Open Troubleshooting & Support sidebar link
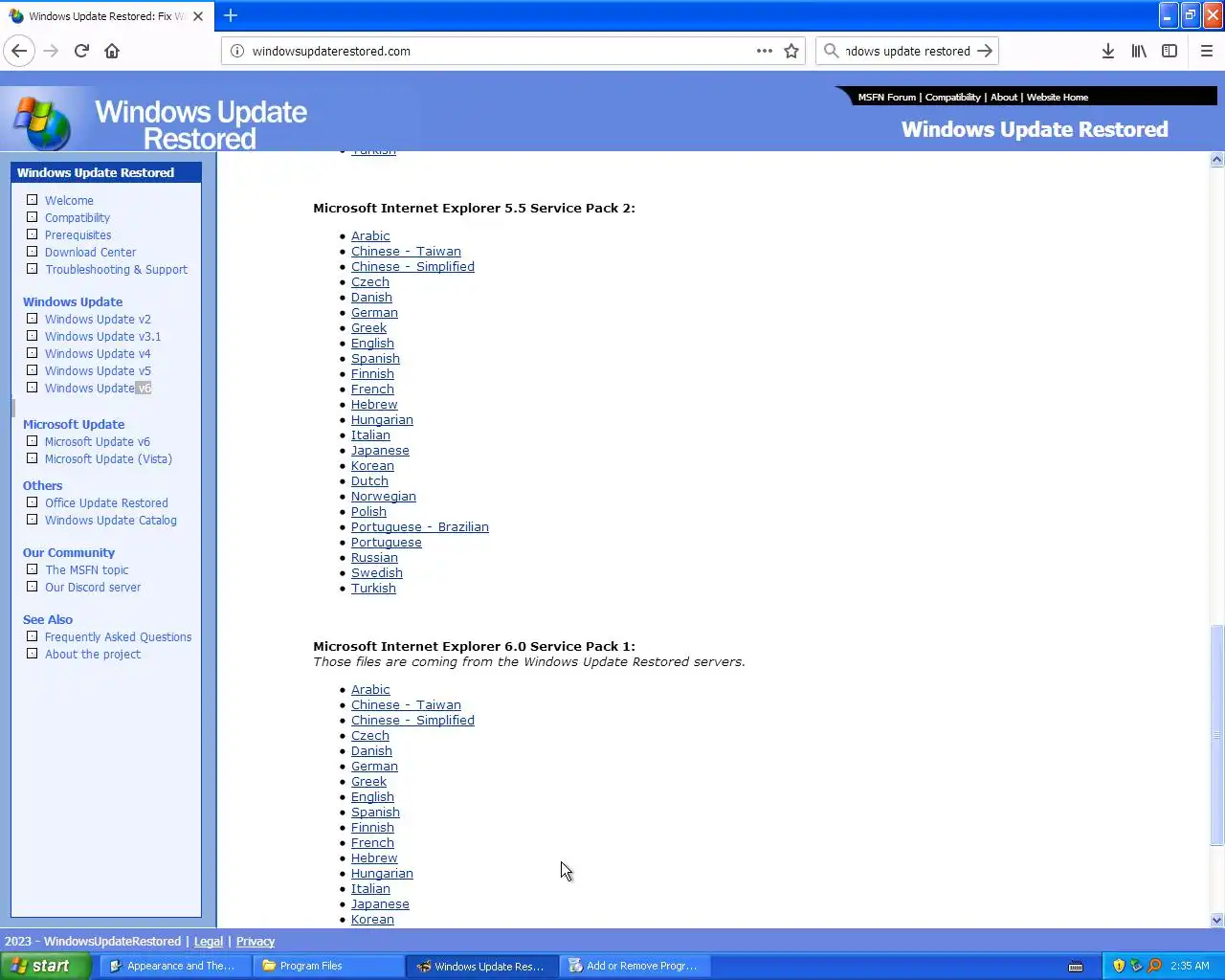Image resolution: width=1225 pixels, height=980 pixels. tap(116, 269)
